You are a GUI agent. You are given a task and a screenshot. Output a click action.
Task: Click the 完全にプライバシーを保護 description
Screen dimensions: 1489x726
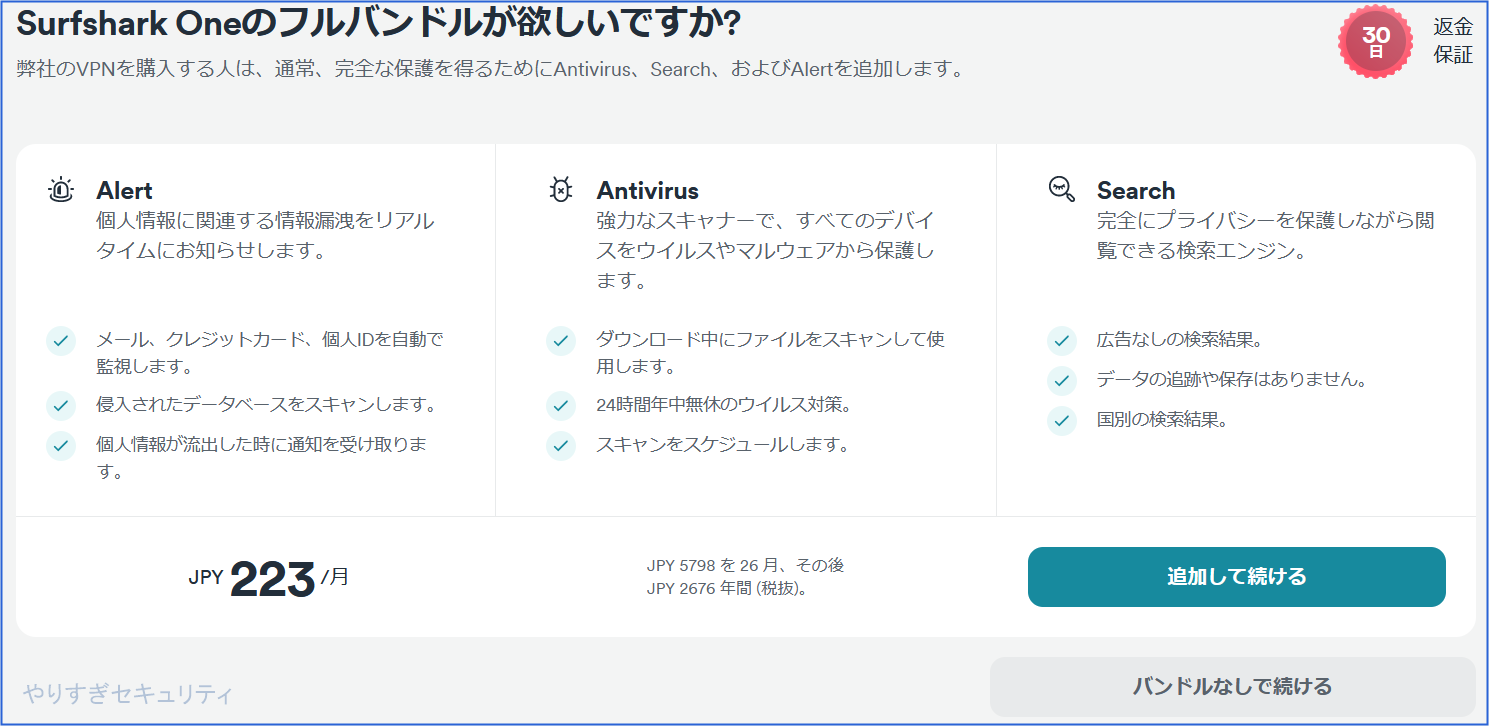pos(1266,235)
